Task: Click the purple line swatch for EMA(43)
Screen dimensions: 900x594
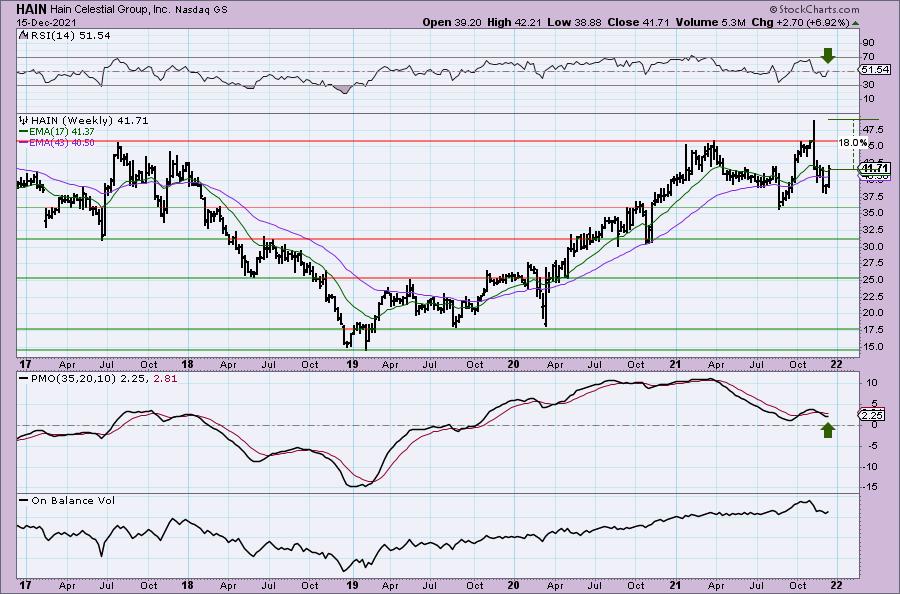Action: tap(24, 142)
